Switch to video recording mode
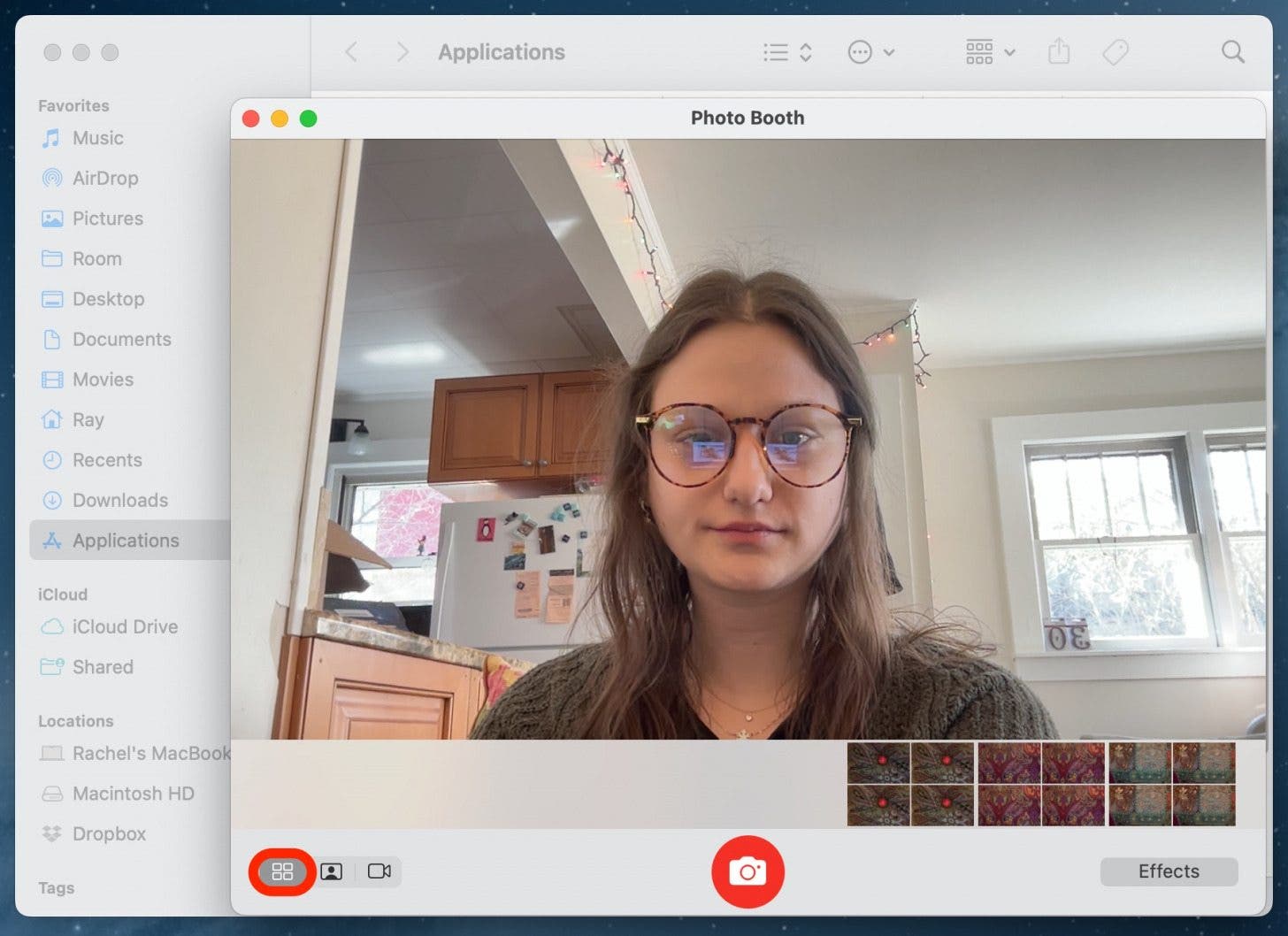Viewport: 1288px width, 936px height. [379, 871]
